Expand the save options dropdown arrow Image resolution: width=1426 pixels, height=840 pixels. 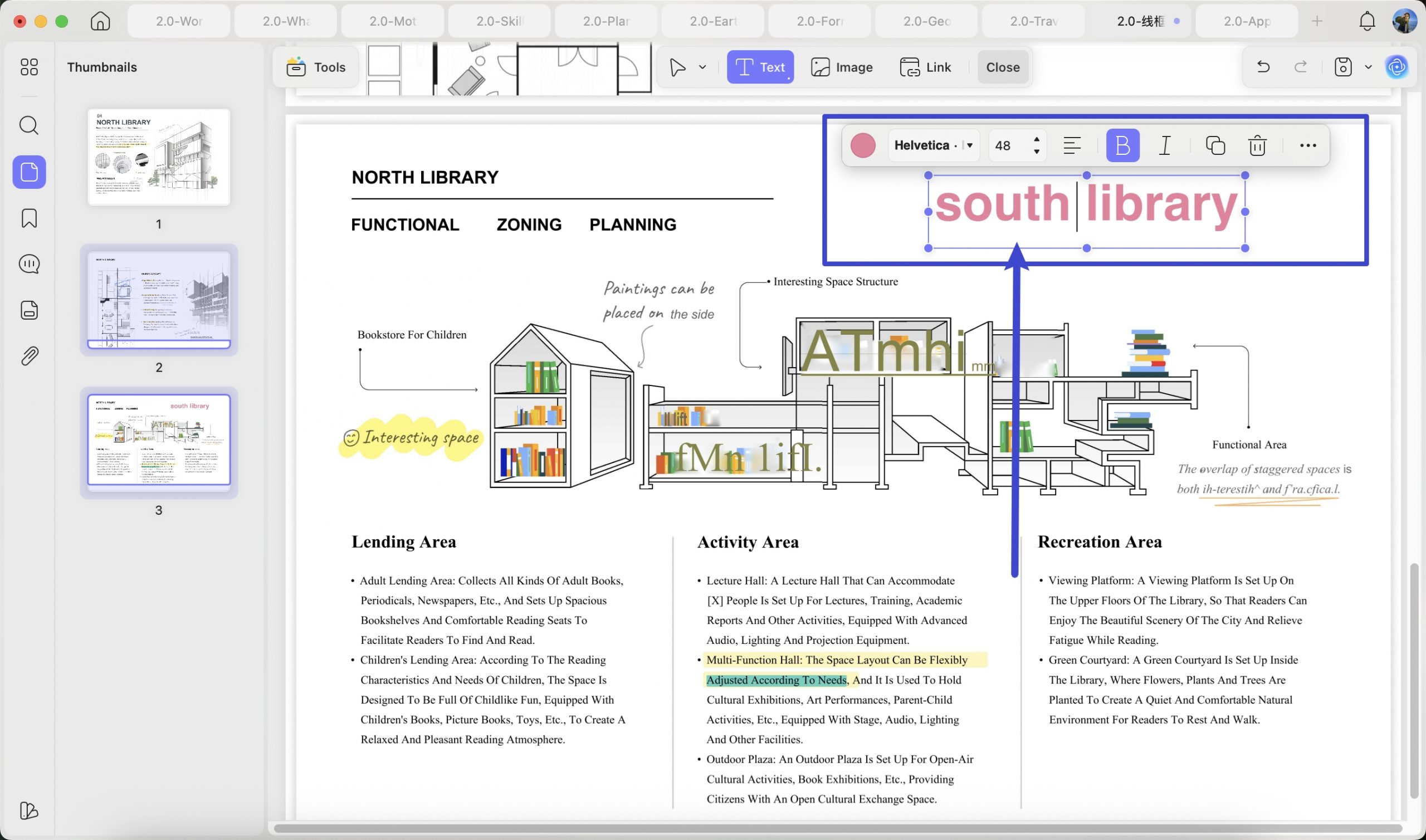pyautogui.click(x=1368, y=67)
